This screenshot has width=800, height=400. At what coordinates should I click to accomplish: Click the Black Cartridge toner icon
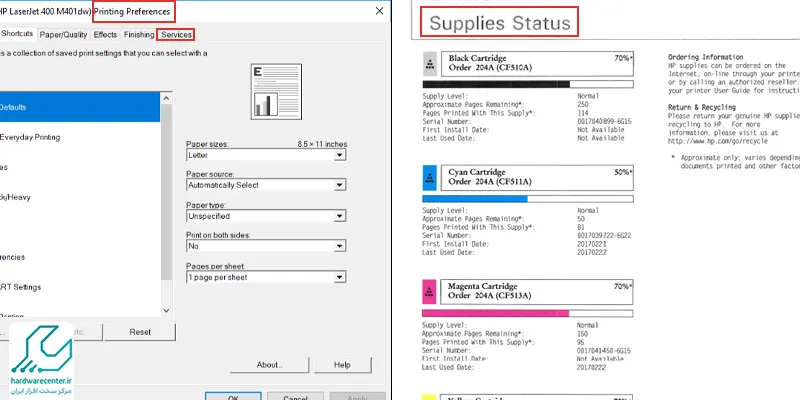[x=430, y=64]
